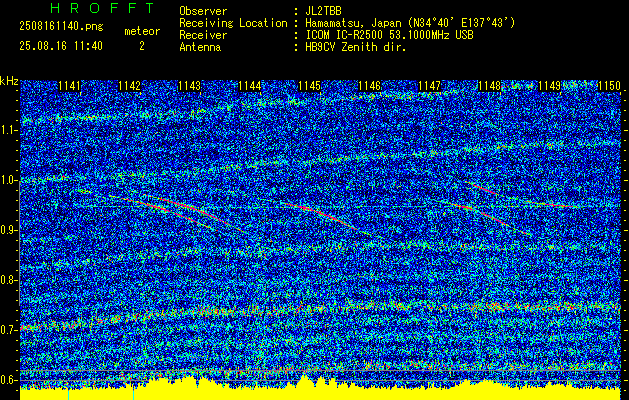Click the Receiving Location label
Screen dimensions: 629x400
(233, 23)
